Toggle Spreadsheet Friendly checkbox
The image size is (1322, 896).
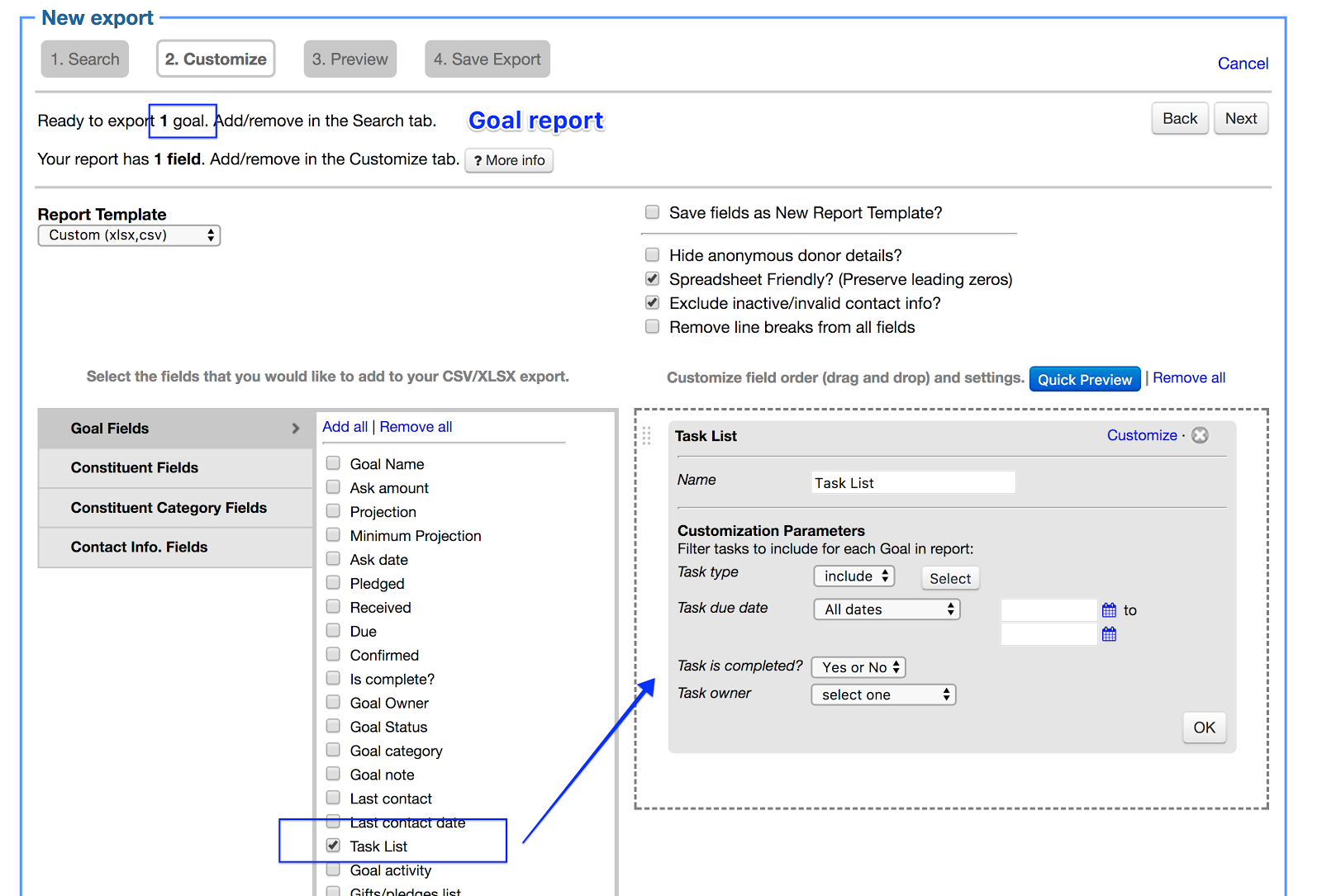coord(652,278)
